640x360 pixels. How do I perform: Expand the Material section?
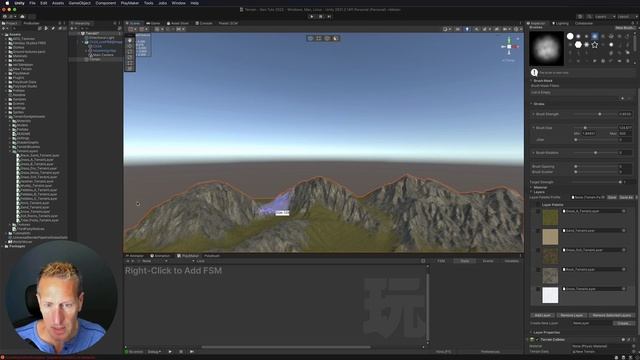click(x=531, y=187)
